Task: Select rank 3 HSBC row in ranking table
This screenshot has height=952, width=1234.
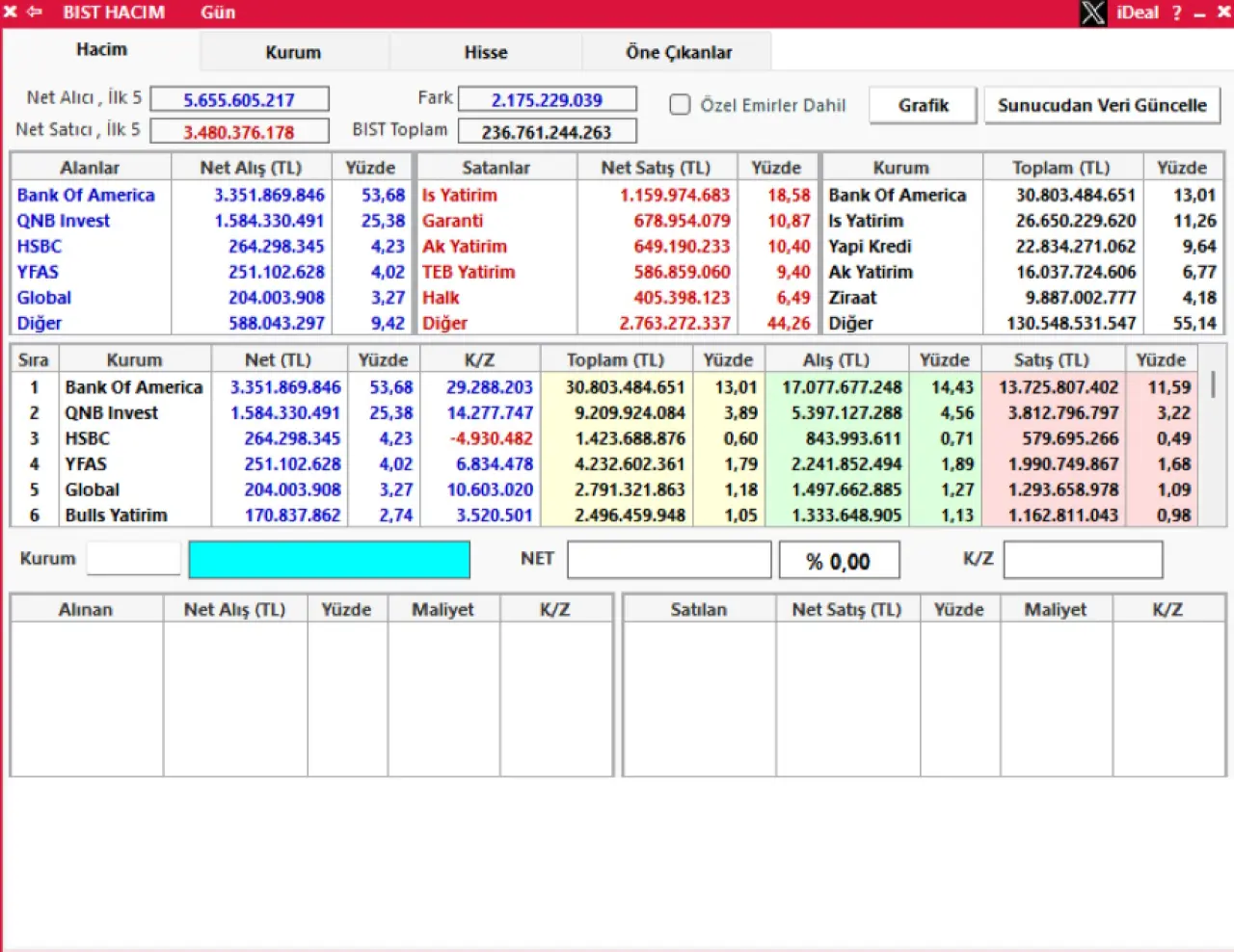Action: pyautogui.click(x=604, y=438)
